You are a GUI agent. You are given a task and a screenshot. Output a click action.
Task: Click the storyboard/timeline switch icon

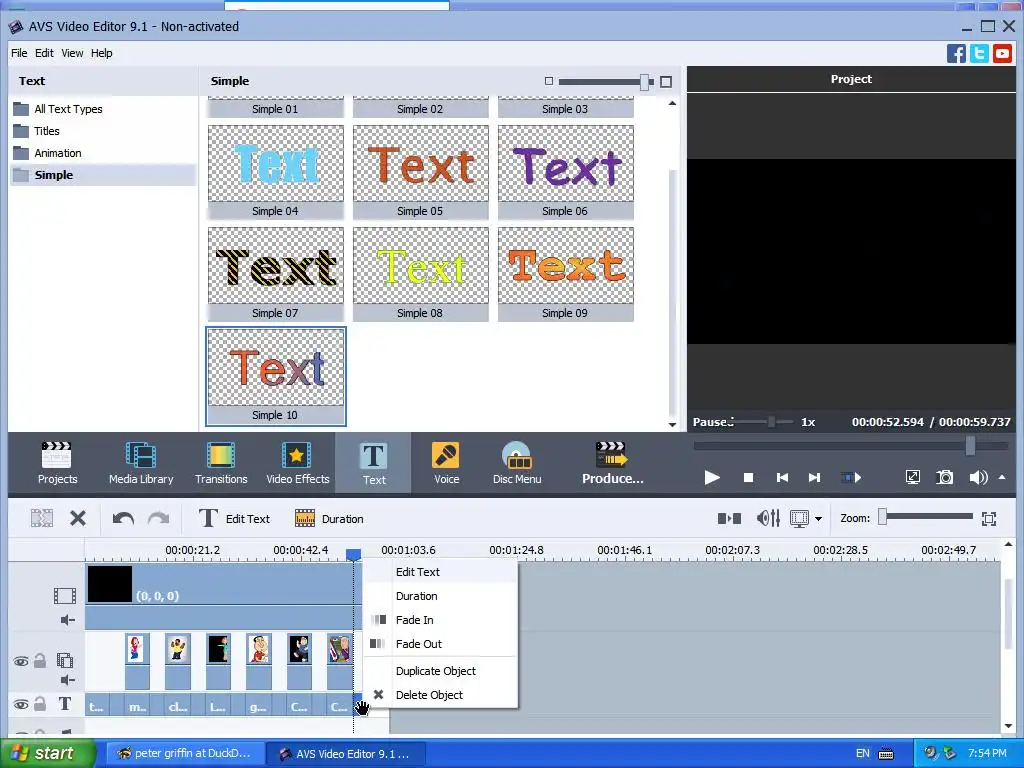pos(729,519)
